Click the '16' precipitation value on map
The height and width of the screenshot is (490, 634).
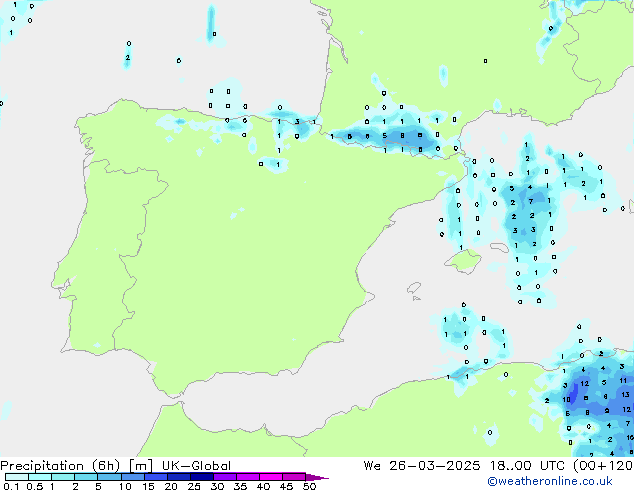(630, 438)
